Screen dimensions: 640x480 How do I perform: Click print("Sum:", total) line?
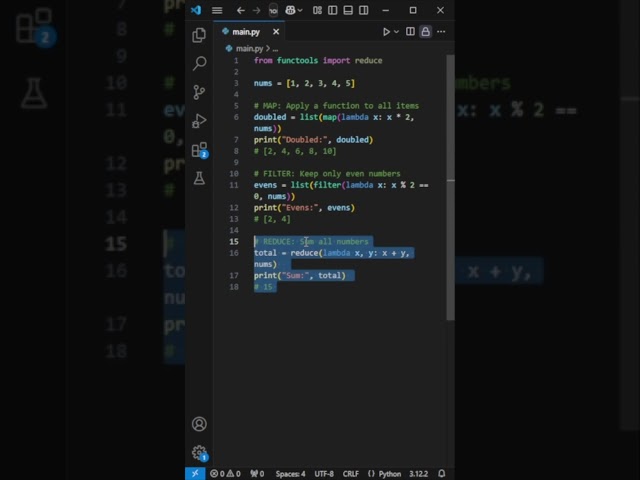[x=300, y=276]
